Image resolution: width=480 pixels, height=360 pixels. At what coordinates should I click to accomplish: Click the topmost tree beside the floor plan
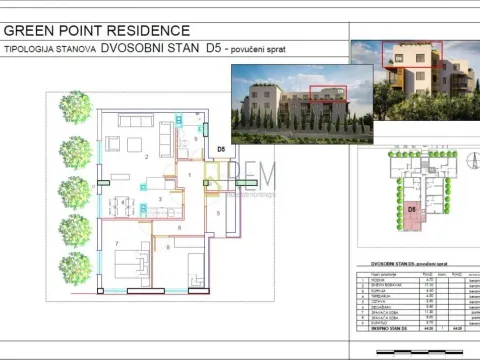75,107
